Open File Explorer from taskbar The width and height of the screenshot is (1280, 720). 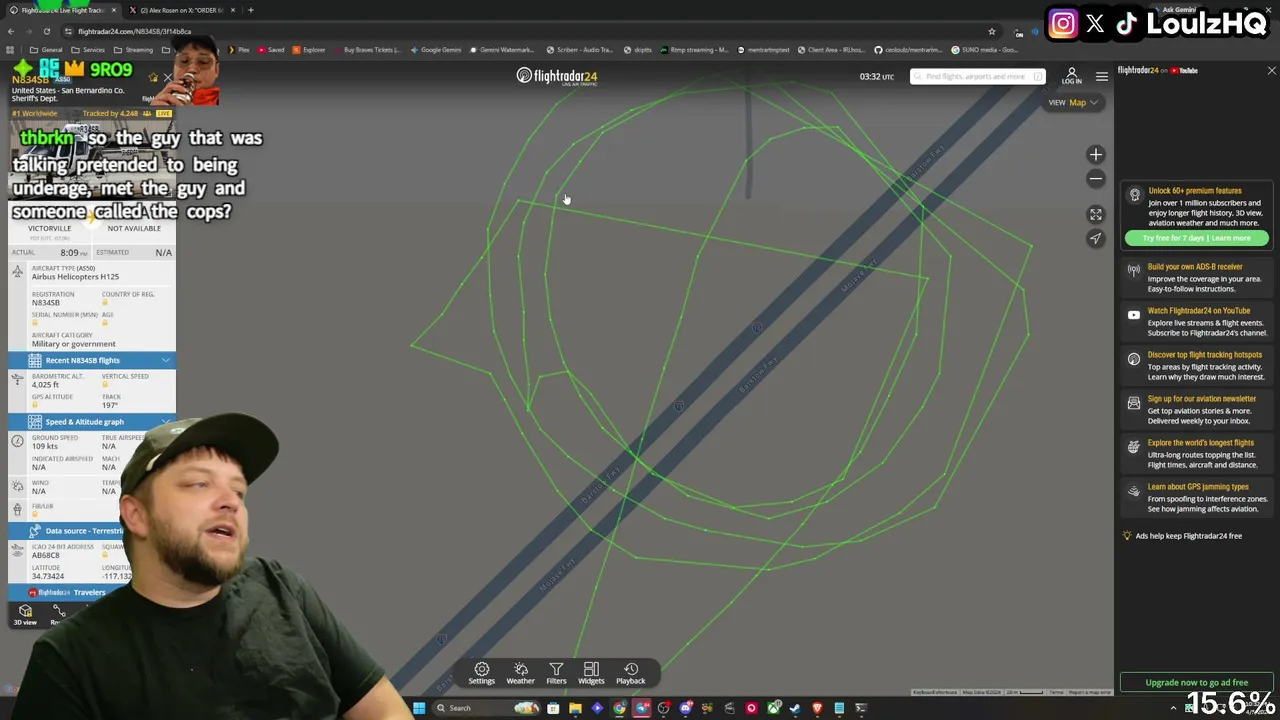point(575,708)
